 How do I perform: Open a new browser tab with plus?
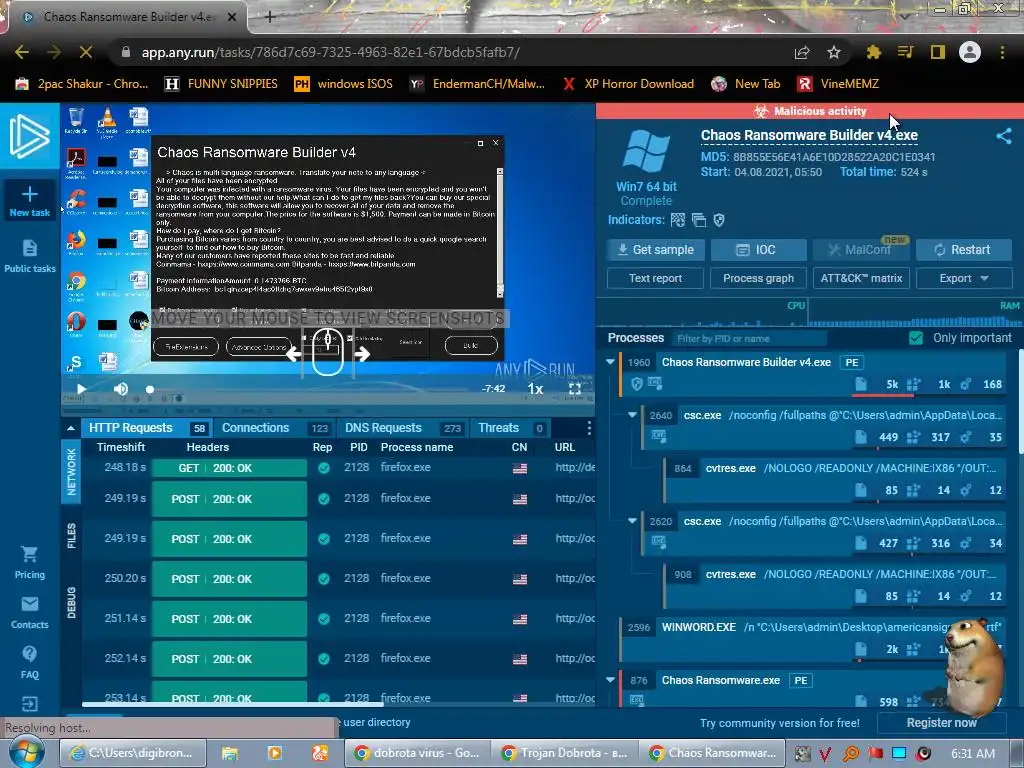(x=270, y=17)
